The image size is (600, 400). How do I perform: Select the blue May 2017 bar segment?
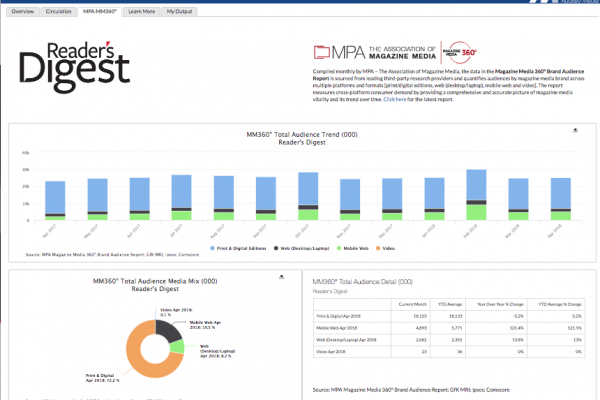(x=98, y=195)
